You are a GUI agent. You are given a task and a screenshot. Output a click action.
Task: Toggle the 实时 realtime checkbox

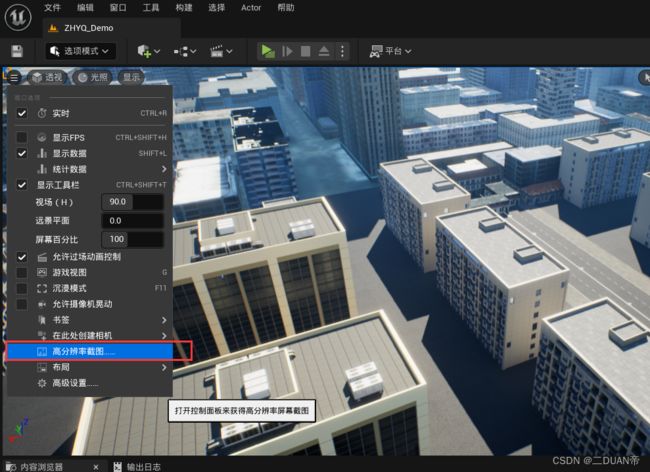[x=22, y=113]
